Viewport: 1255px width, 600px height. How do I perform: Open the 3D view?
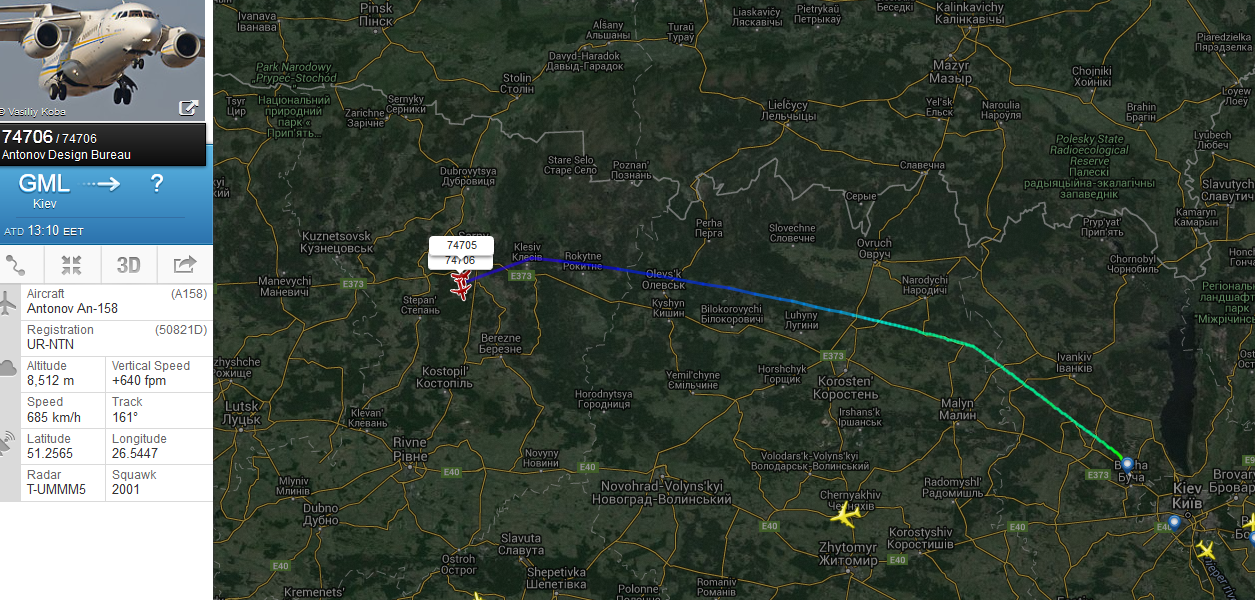click(128, 265)
